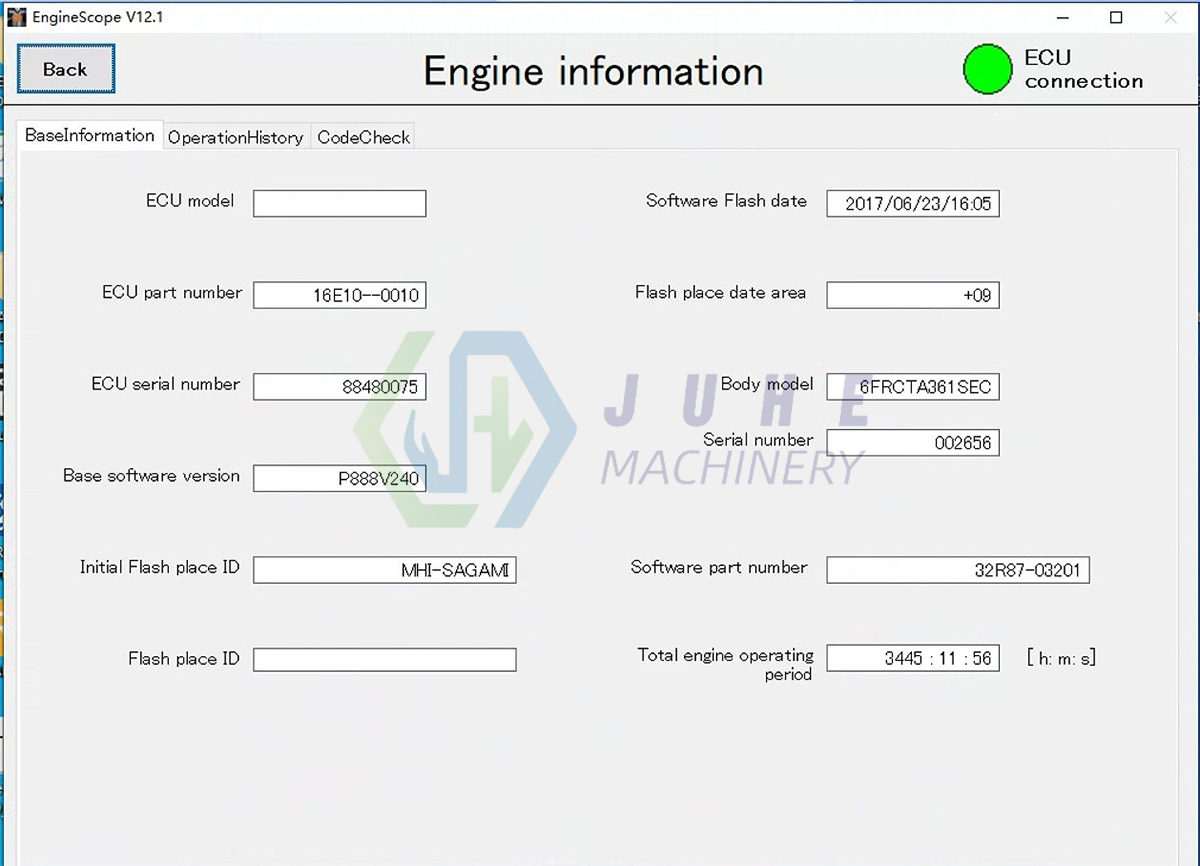1200x866 pixels.
Task: Click the ECU serial number field showing 88480075
Action: pos(339,387)
